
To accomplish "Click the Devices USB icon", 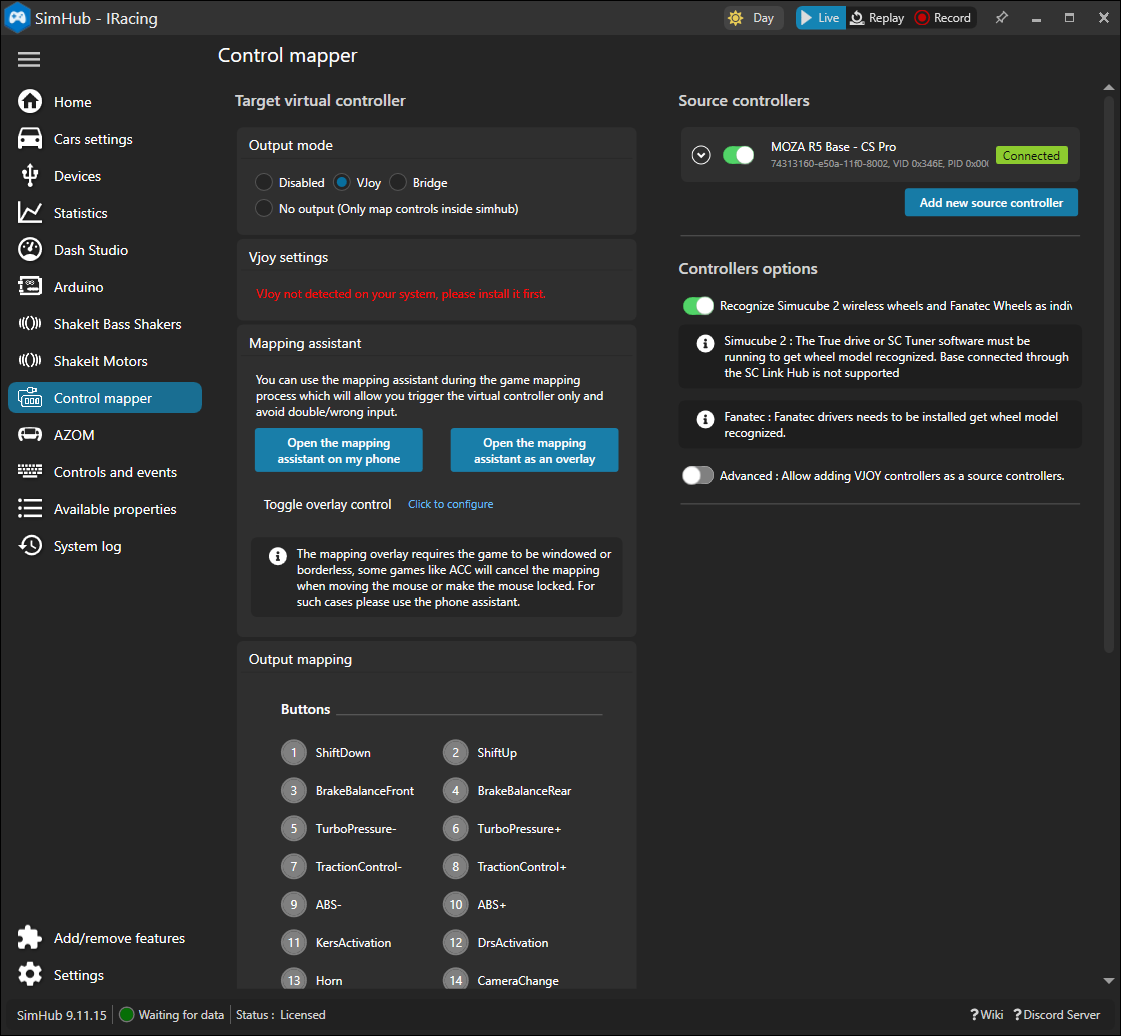I will pos(30,176).
